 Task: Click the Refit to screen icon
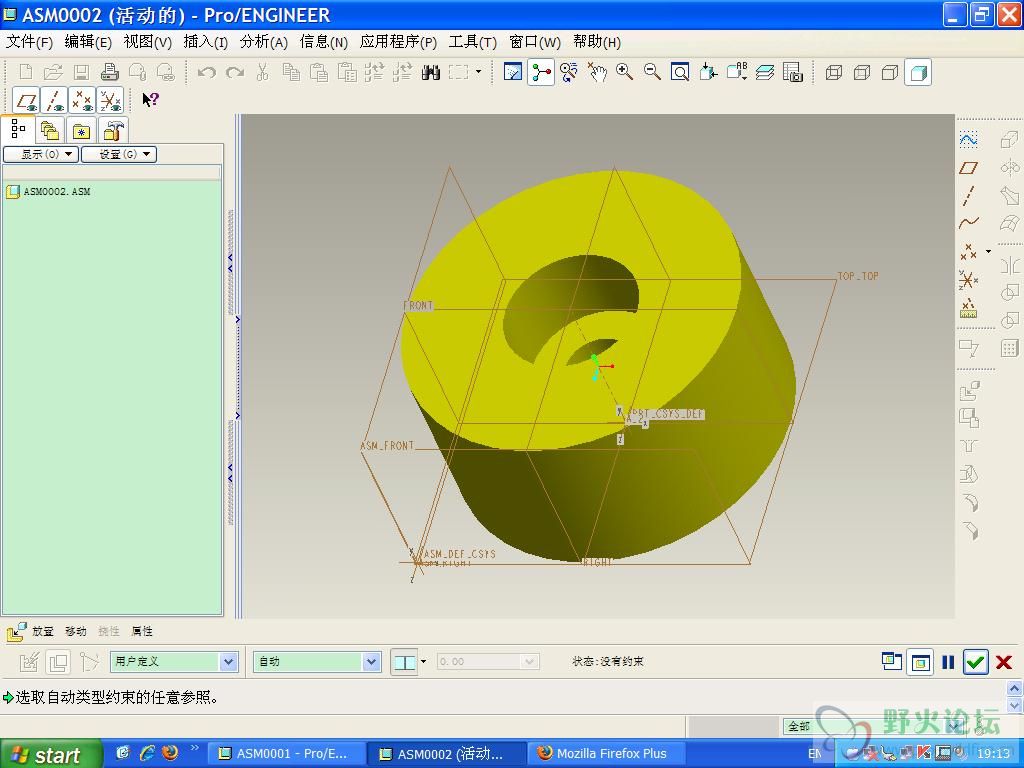pos(680,72)
